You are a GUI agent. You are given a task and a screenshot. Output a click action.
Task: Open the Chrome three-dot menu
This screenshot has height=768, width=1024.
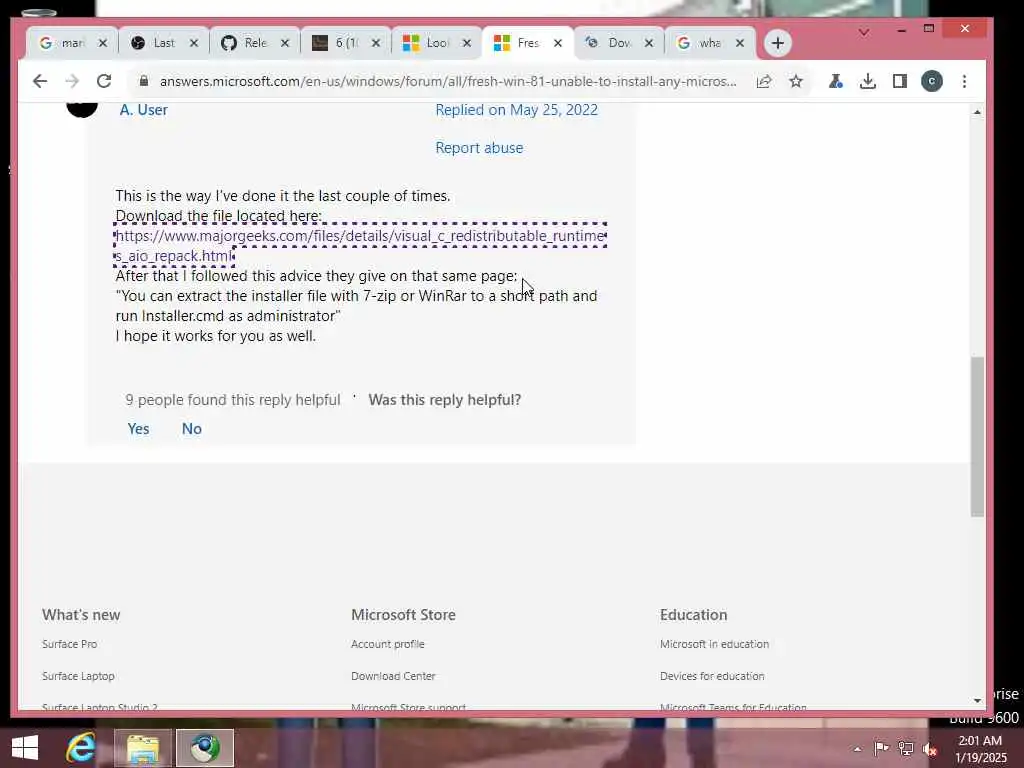pos(965,81)
